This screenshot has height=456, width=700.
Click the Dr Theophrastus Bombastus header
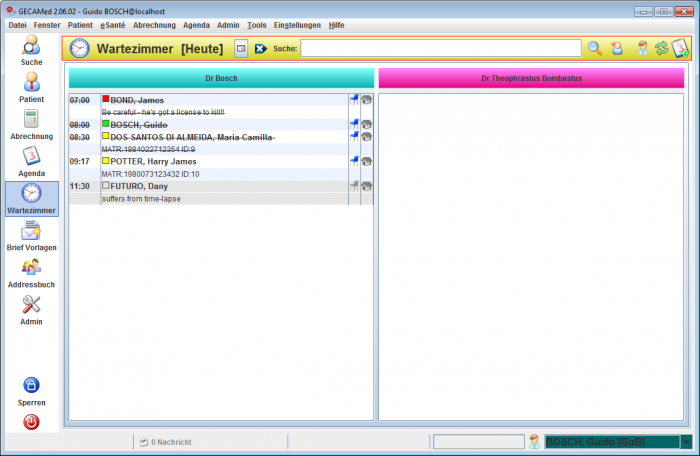click(x=531, y=78)
